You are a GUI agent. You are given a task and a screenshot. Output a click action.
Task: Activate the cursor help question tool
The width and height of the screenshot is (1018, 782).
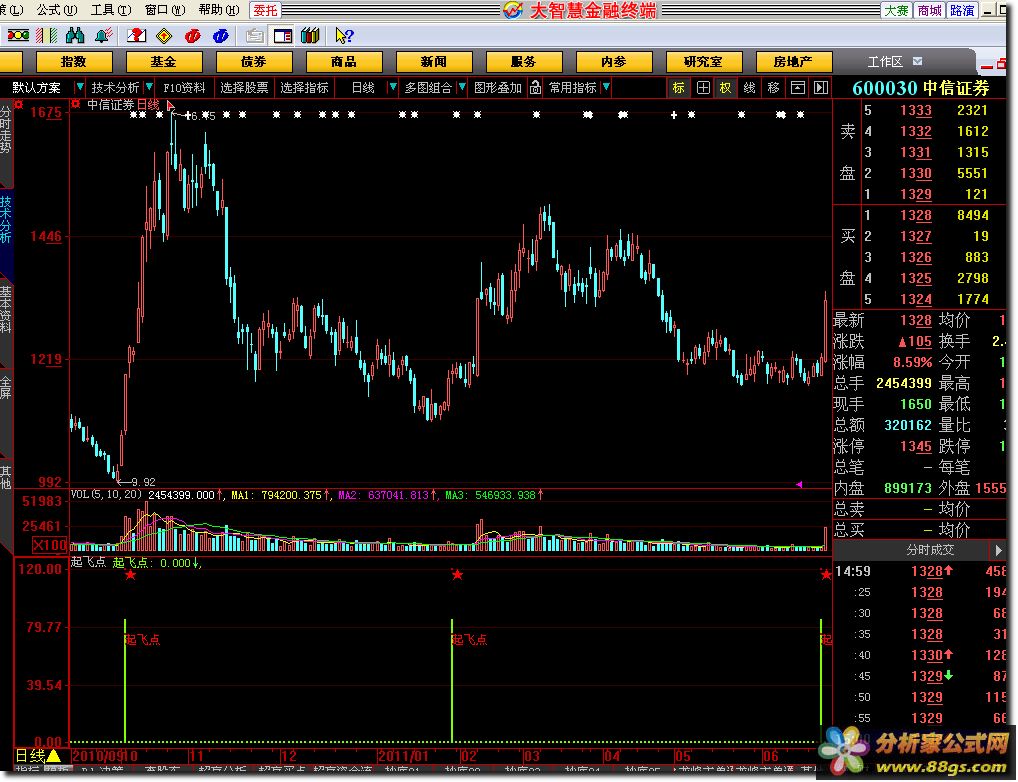tap(344, 36)
